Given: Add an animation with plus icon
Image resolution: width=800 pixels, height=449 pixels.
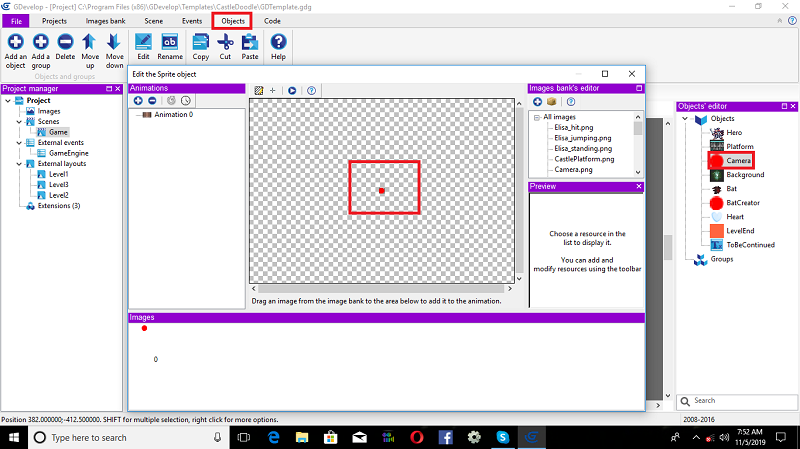Looking at the screenshot, I should coord(138,101).
